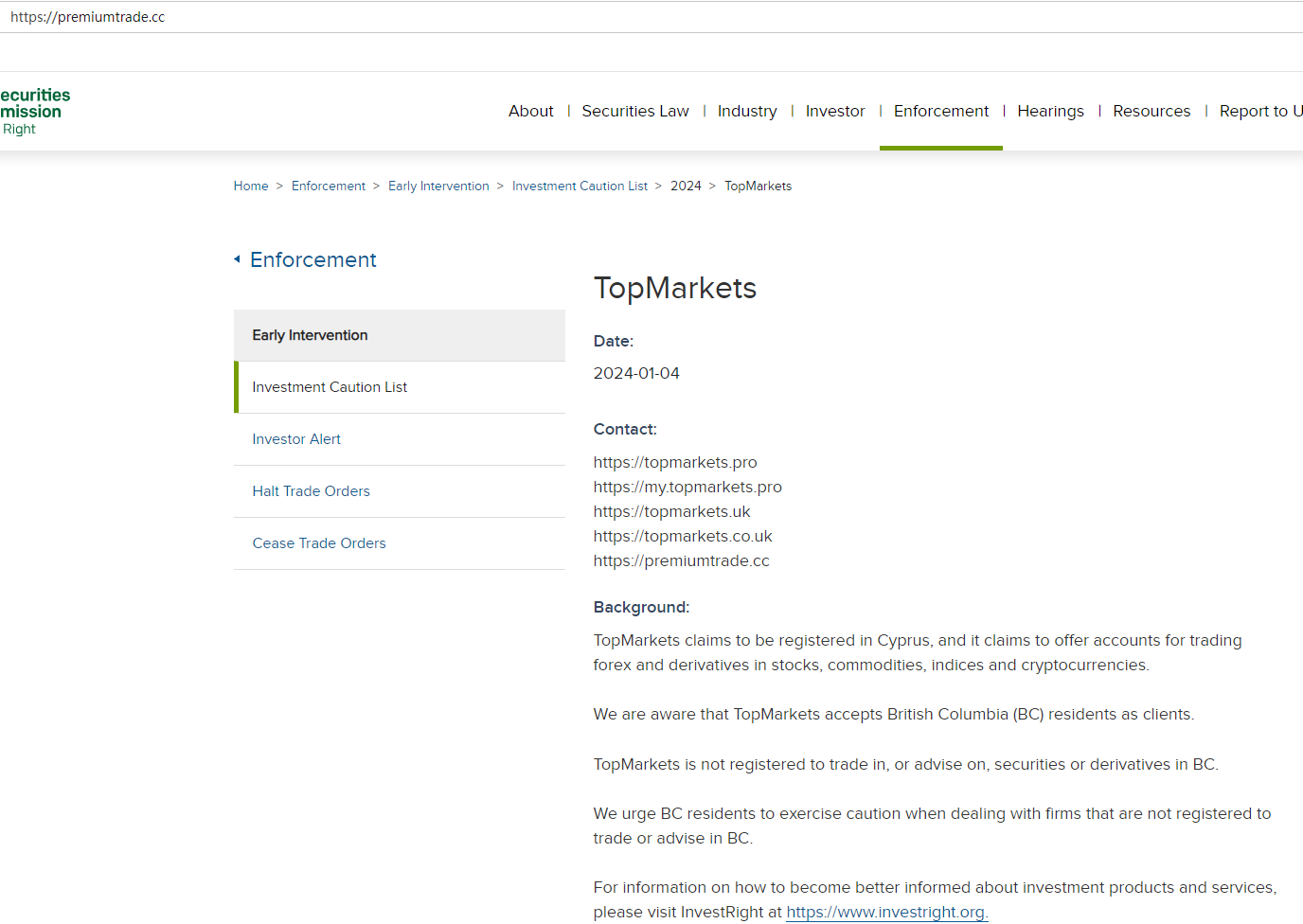The width and height of the screenshot is (1303, 924).
Task: Open the Report to Us navigation item
Action: 1261,111
